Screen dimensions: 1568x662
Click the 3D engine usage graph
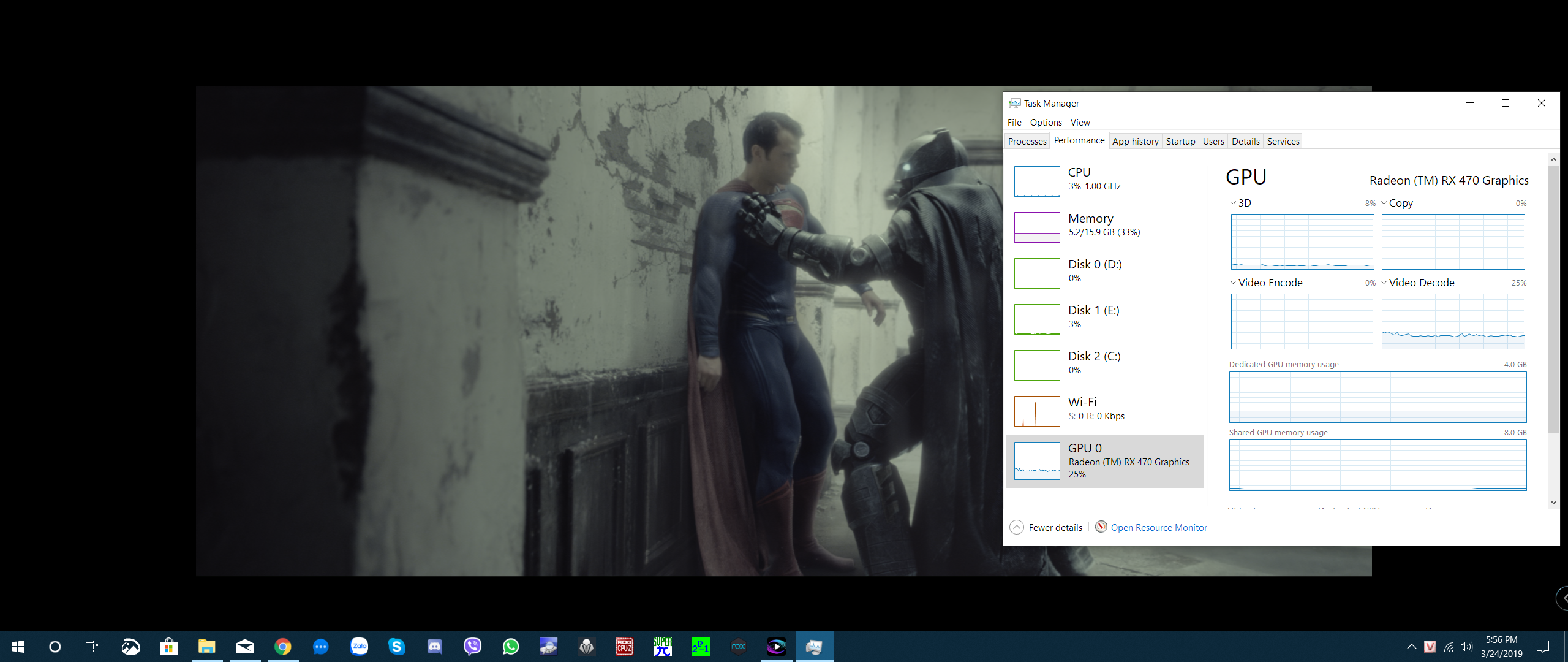(x=1303, y=242)
